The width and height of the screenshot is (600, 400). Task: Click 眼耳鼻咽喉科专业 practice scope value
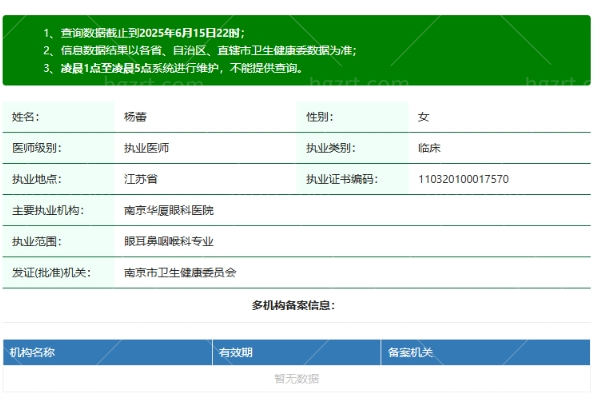(x=169, y=241)
